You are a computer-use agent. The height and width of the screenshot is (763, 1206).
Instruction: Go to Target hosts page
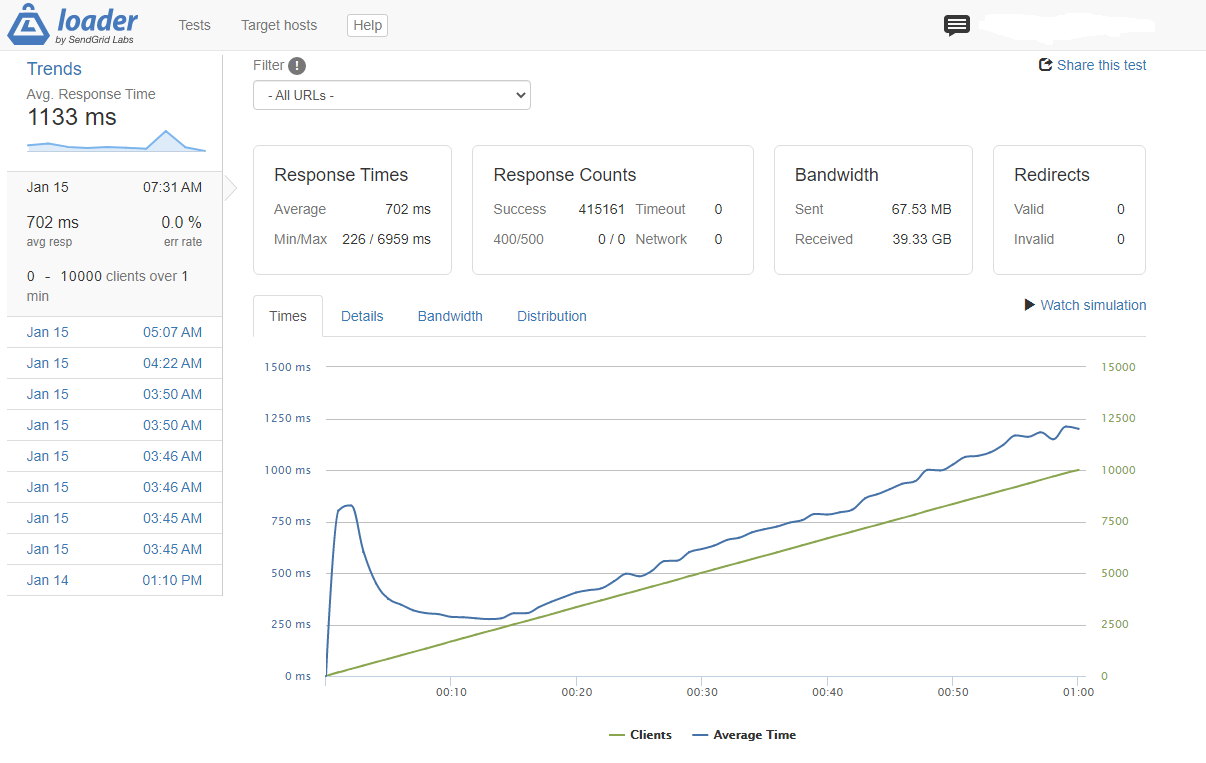(279, 25)
